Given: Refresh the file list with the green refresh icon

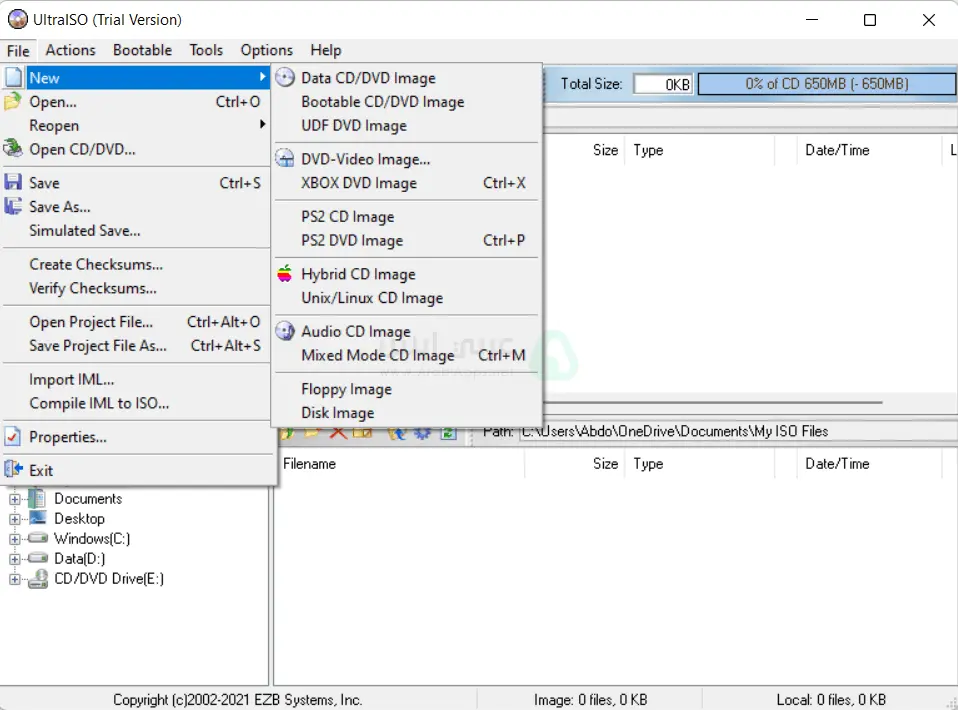Looking at the screenshot, I should pos(447,432).
